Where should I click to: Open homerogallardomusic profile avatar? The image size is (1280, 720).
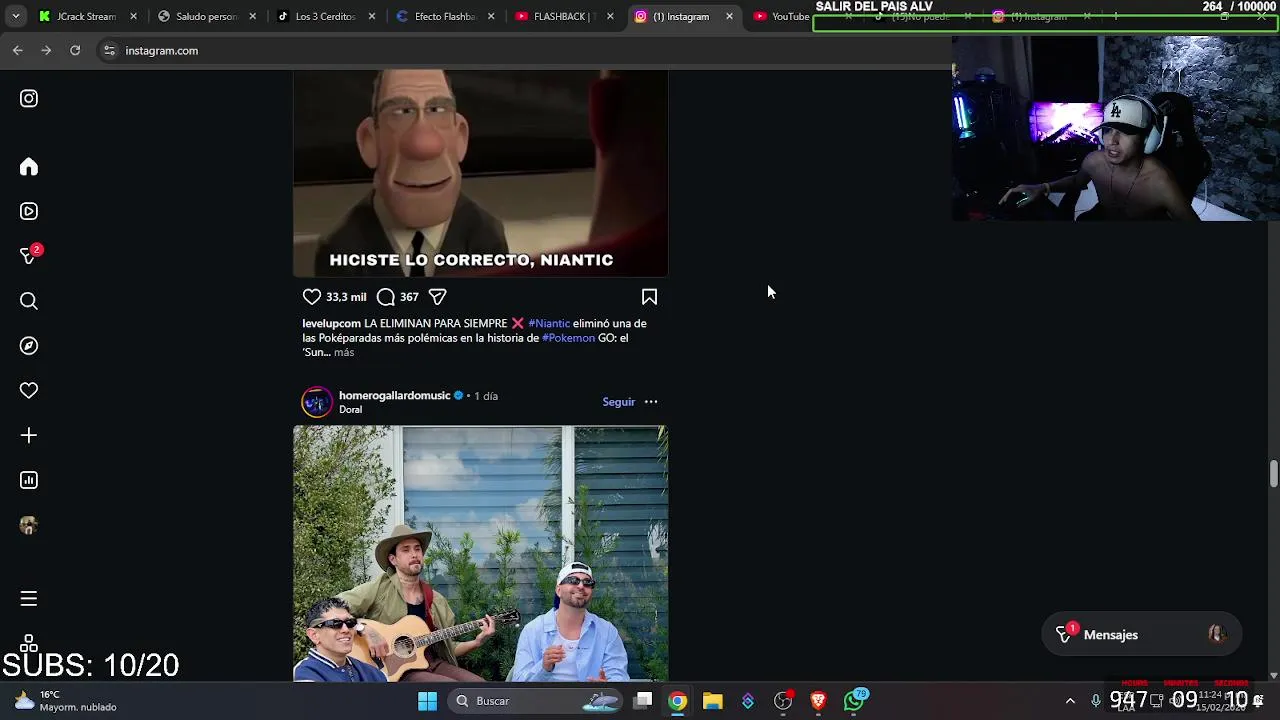coord(317,402)
